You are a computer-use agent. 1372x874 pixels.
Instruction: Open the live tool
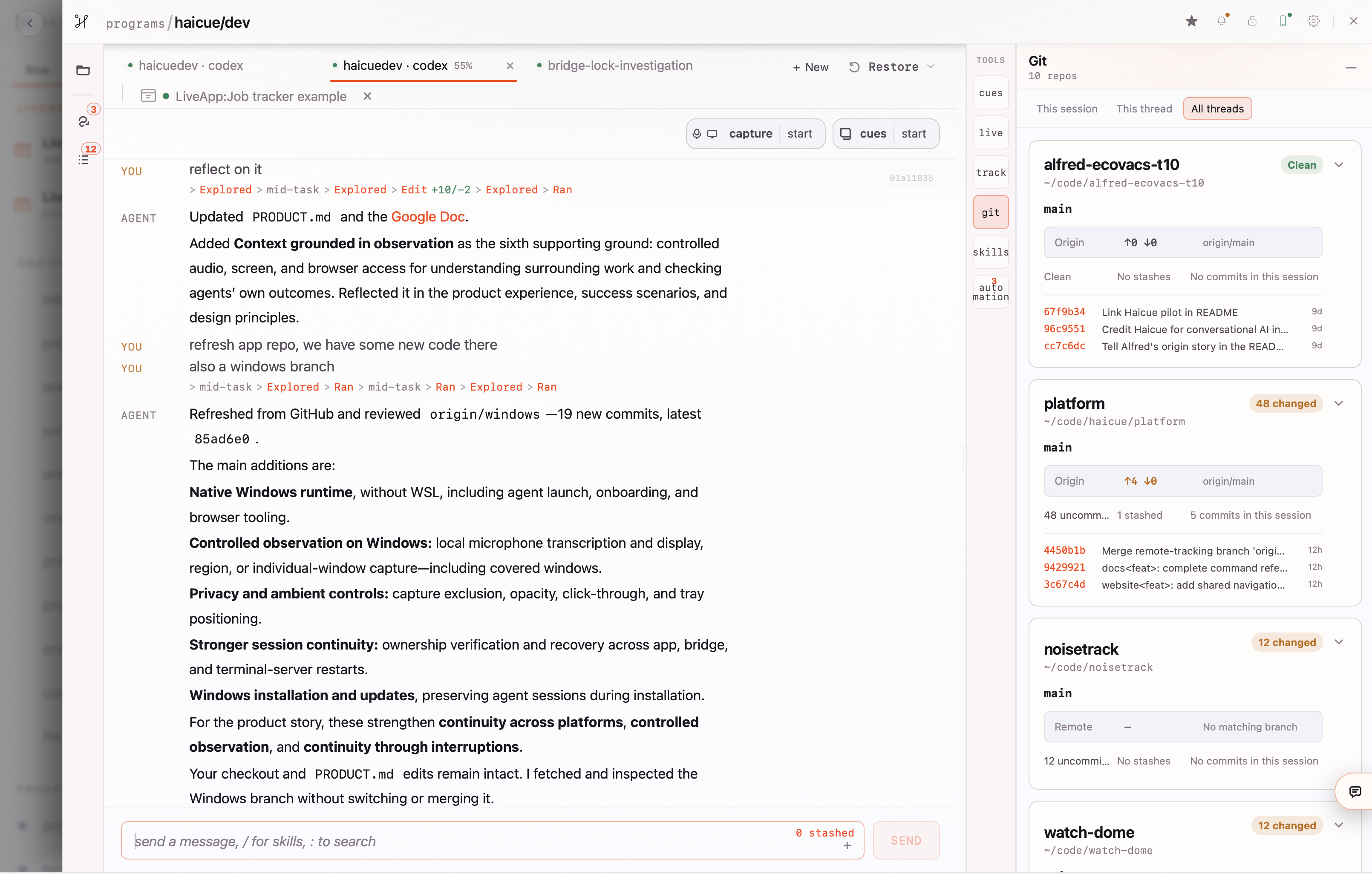(x=991, y=132)
